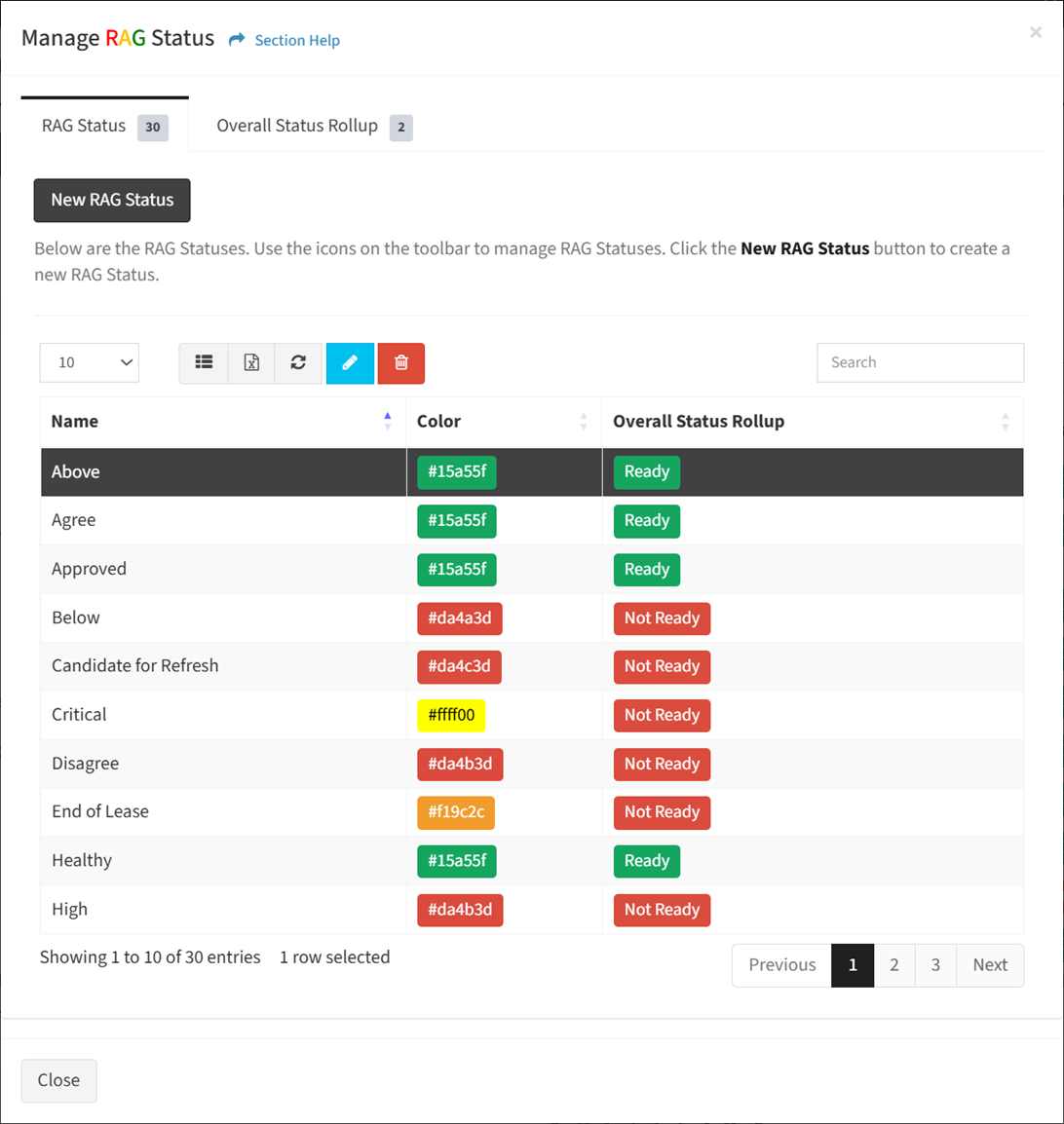
Task: Export table to Excel icon
Action: [251, 362]
